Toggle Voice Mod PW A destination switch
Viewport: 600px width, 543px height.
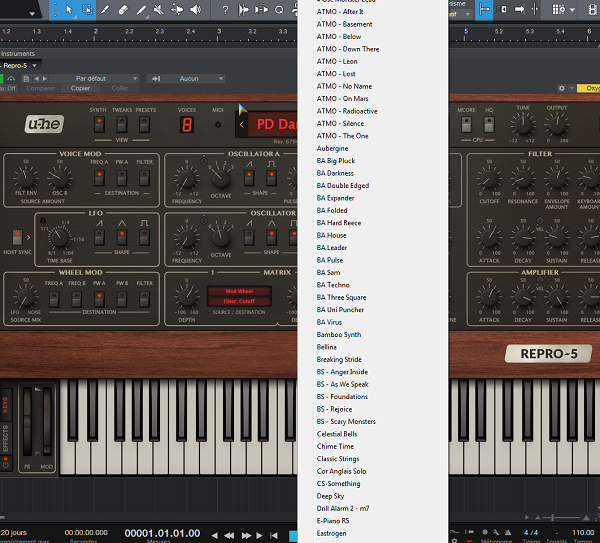pos(122,178)
